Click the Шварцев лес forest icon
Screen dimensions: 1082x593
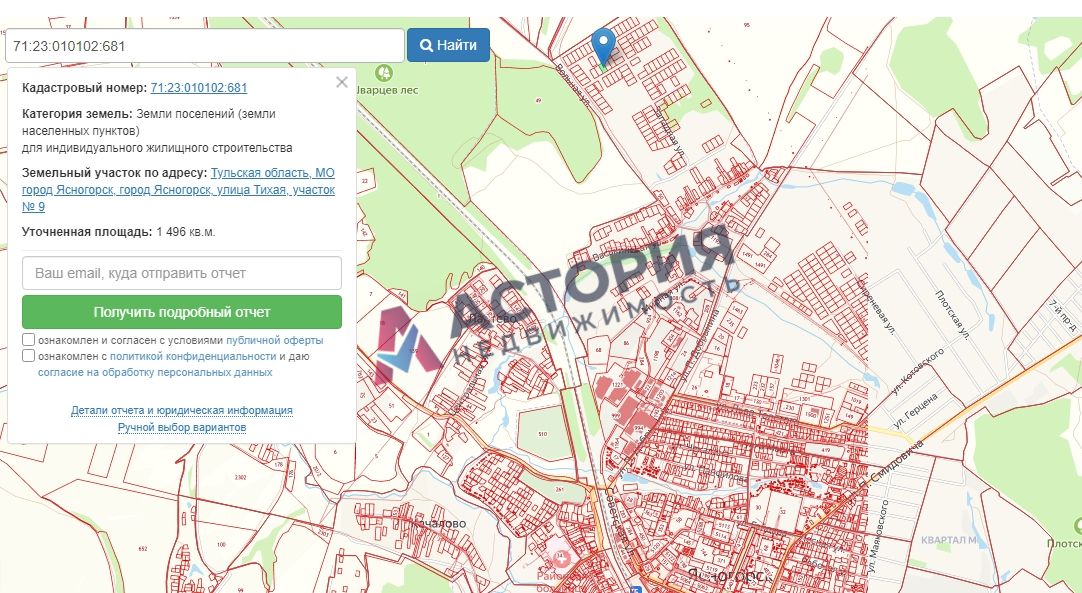coord(382,73)
